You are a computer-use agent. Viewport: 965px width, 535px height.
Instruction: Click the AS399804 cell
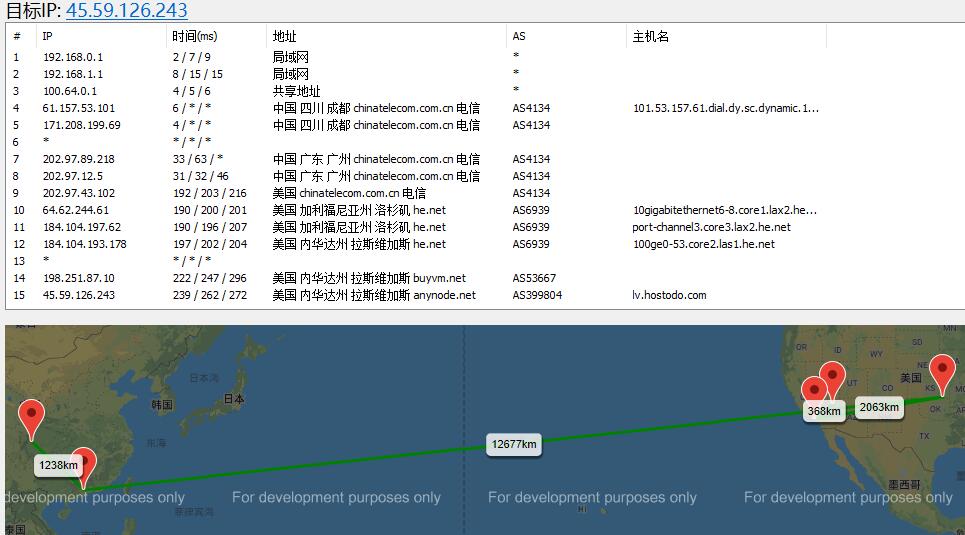tap(537, 295)
